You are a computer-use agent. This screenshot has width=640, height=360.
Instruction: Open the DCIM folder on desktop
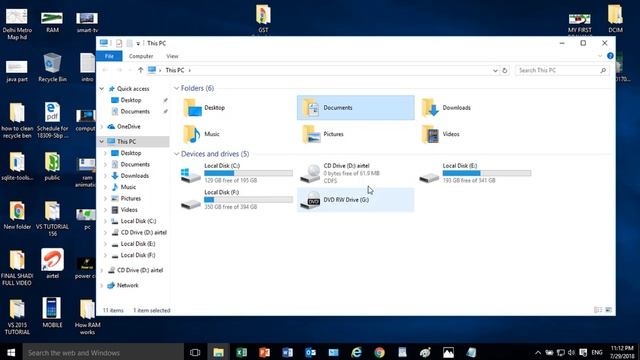(x=615, y=18)
